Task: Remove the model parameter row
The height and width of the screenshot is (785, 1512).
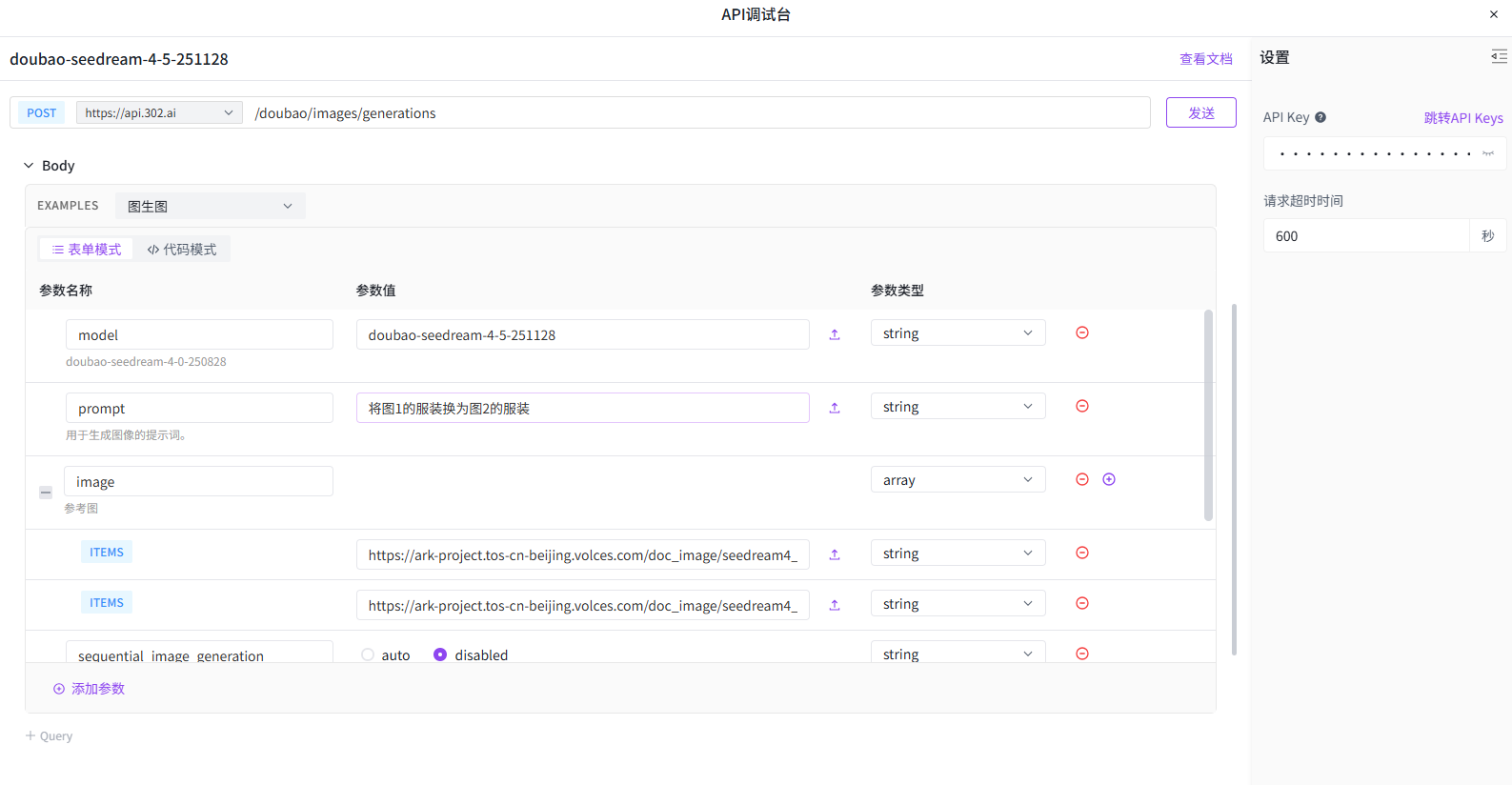Action: click(x=1082, y=332)
